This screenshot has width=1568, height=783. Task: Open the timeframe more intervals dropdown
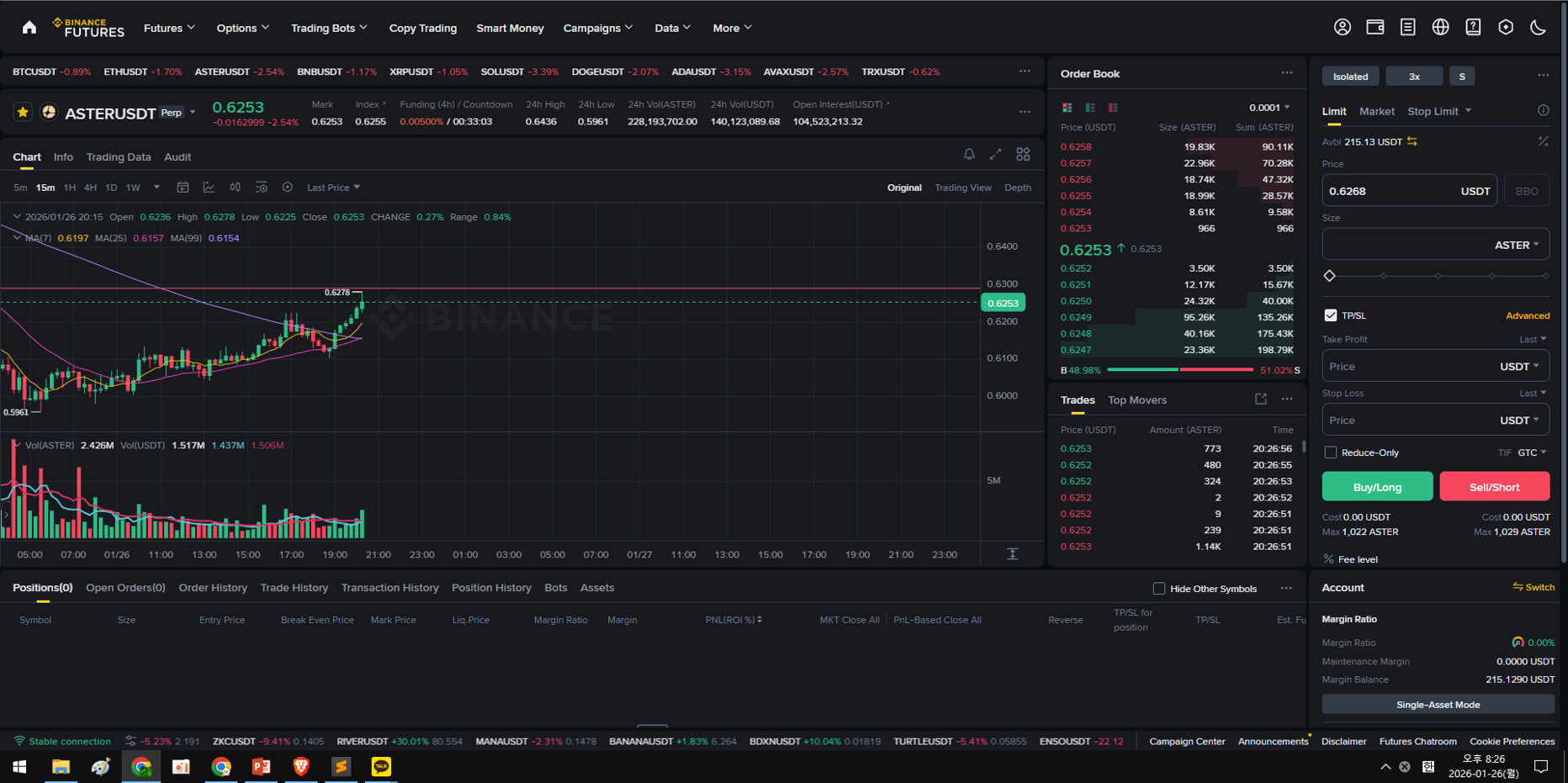click(156, 188)
